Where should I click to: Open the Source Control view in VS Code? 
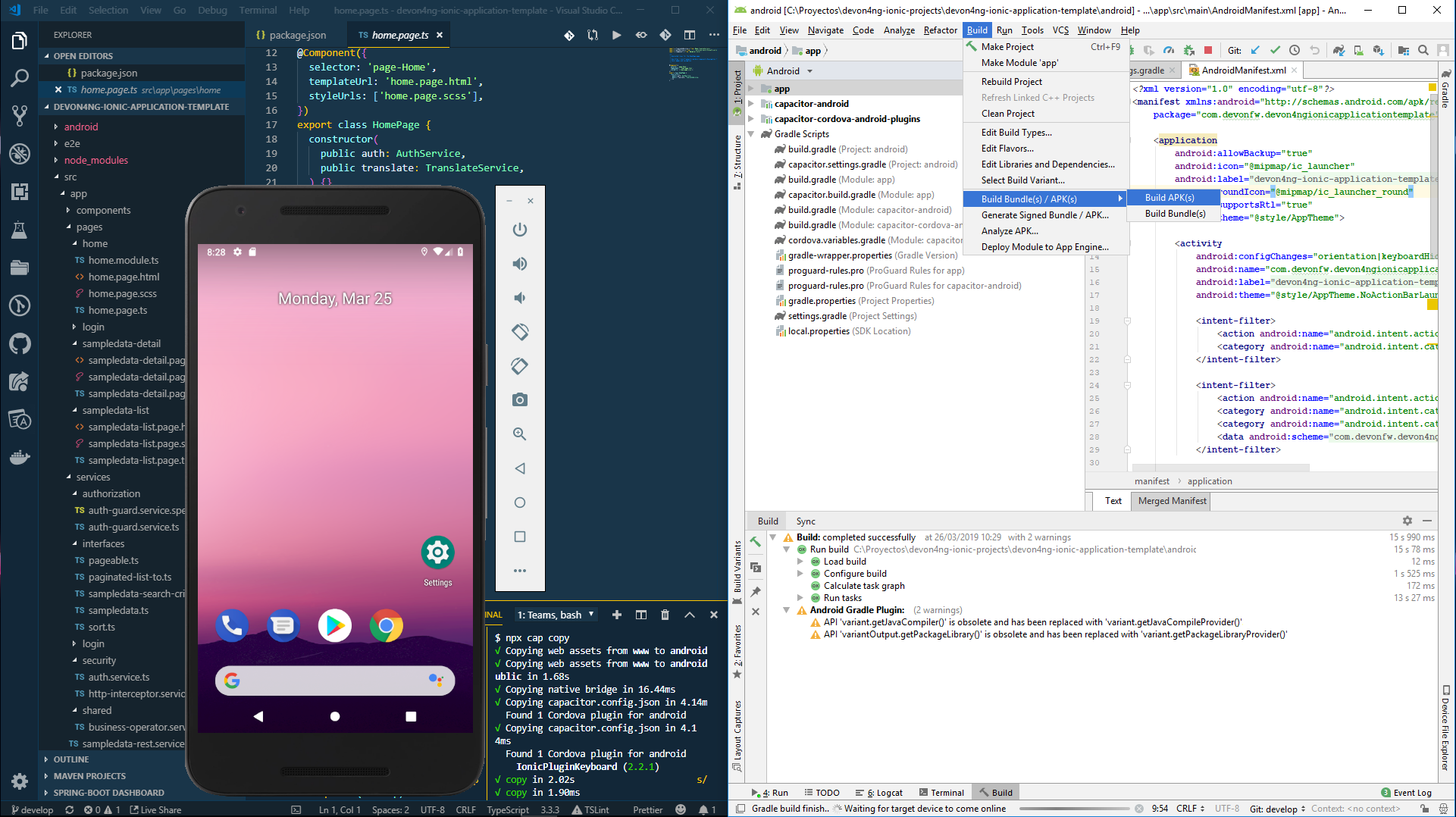[x=20, y=115]
